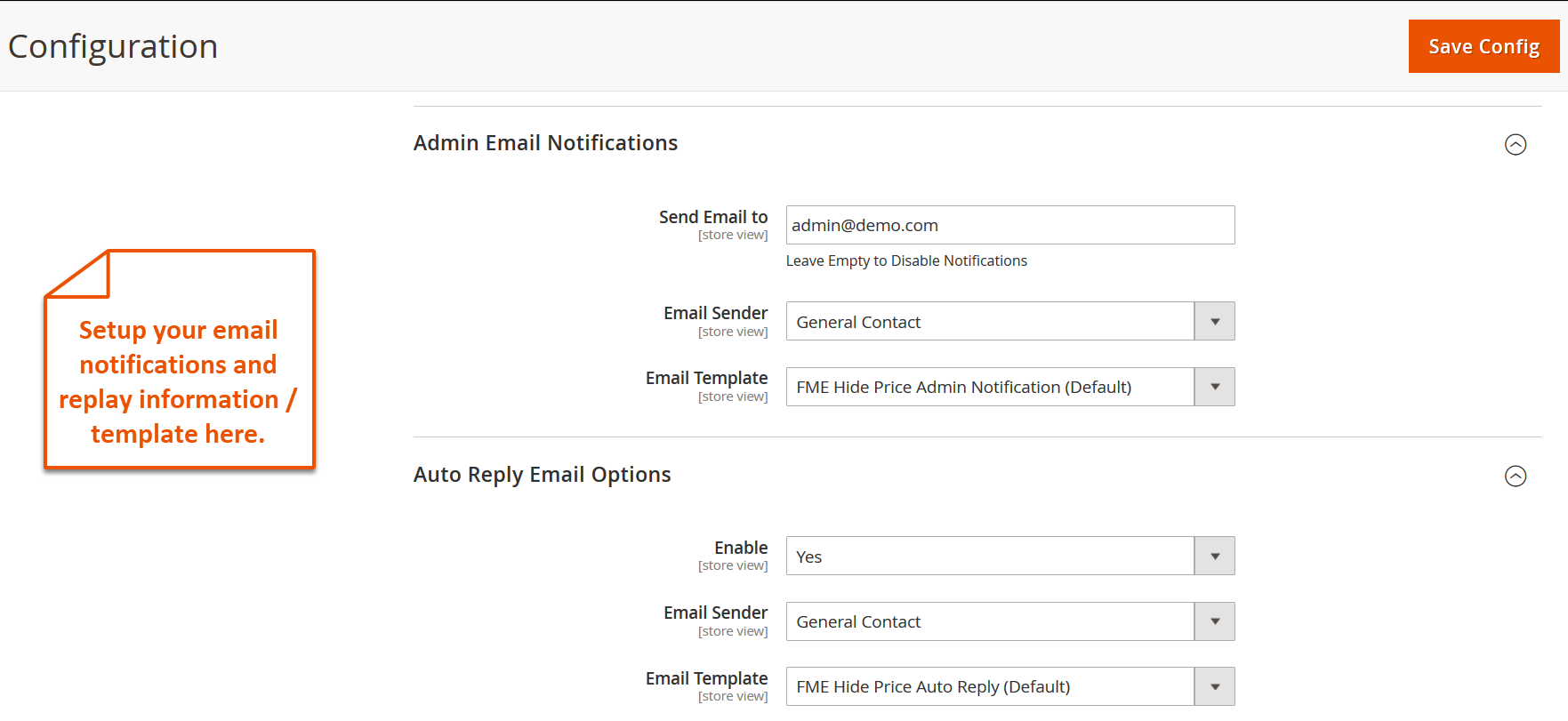Screen dimensions: 1568x721
Task: Open the Enable dropdown showing Yes
Action: (x=1010, y=556)
